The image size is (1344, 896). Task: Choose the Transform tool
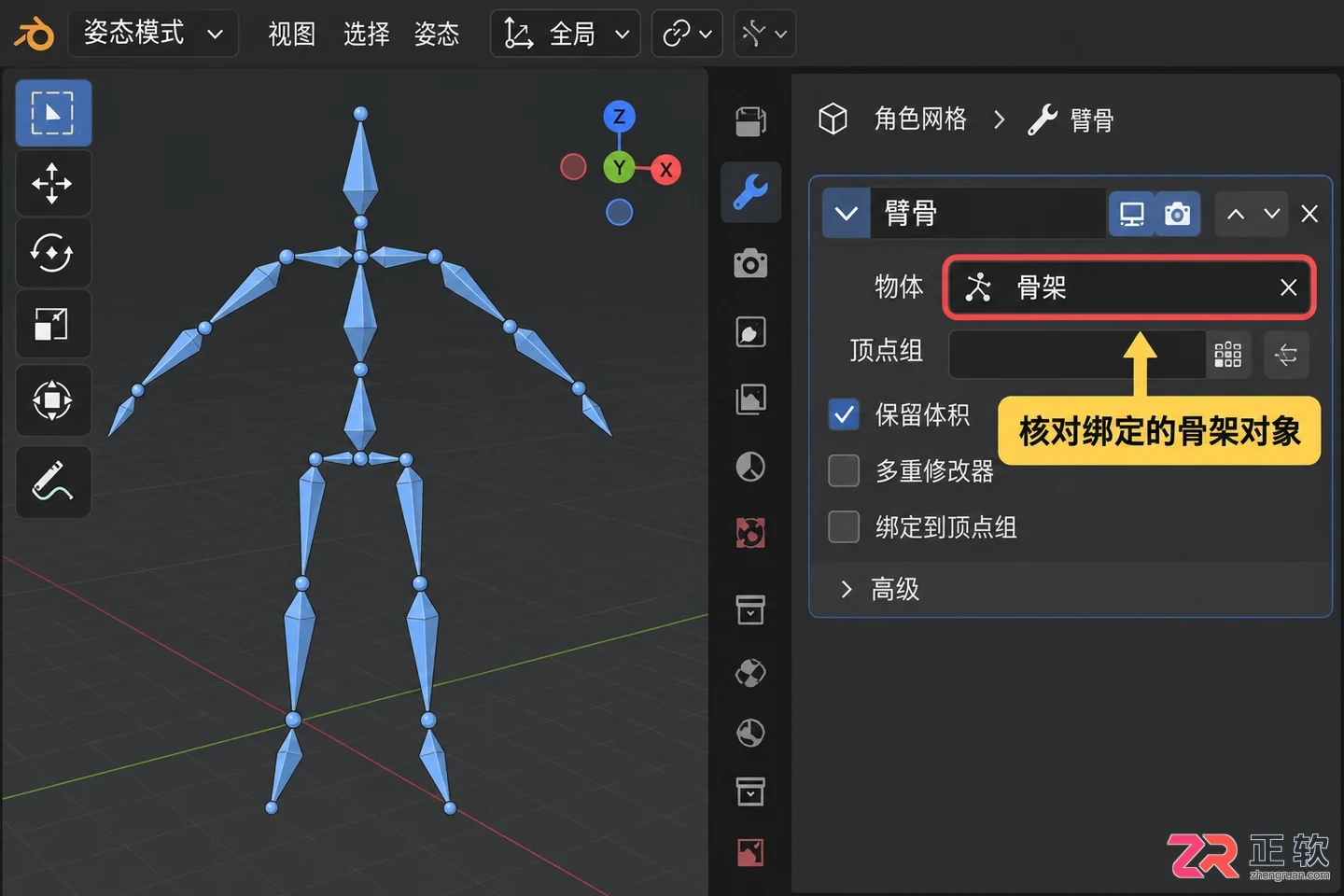click(53, 400)
